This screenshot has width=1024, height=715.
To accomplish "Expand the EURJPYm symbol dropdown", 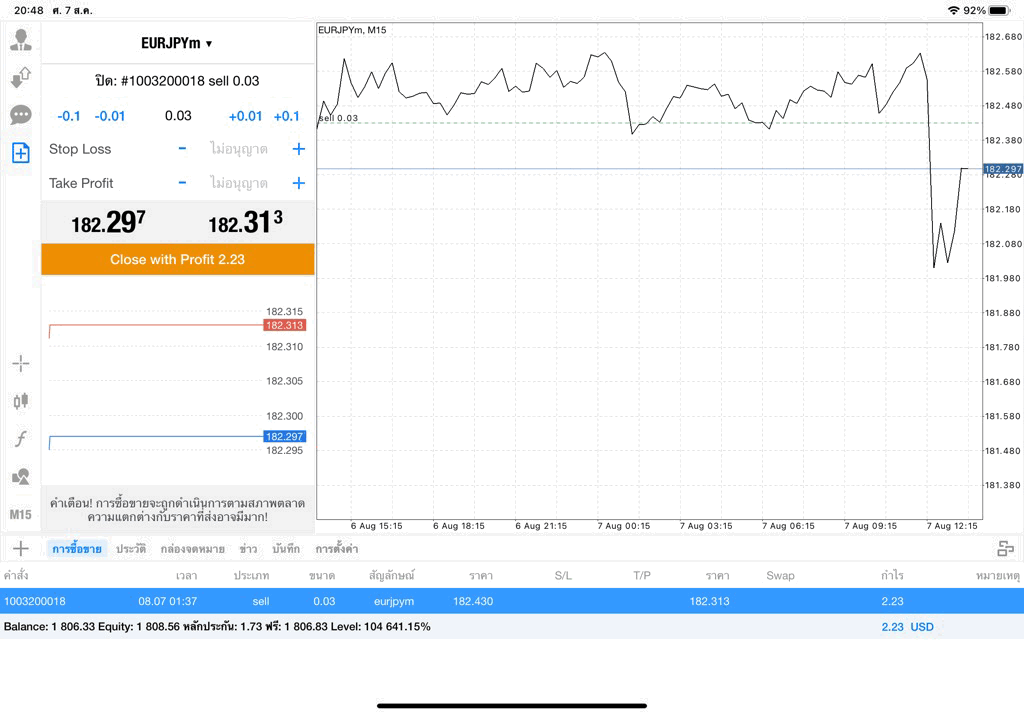I will (x=177, y=43).
